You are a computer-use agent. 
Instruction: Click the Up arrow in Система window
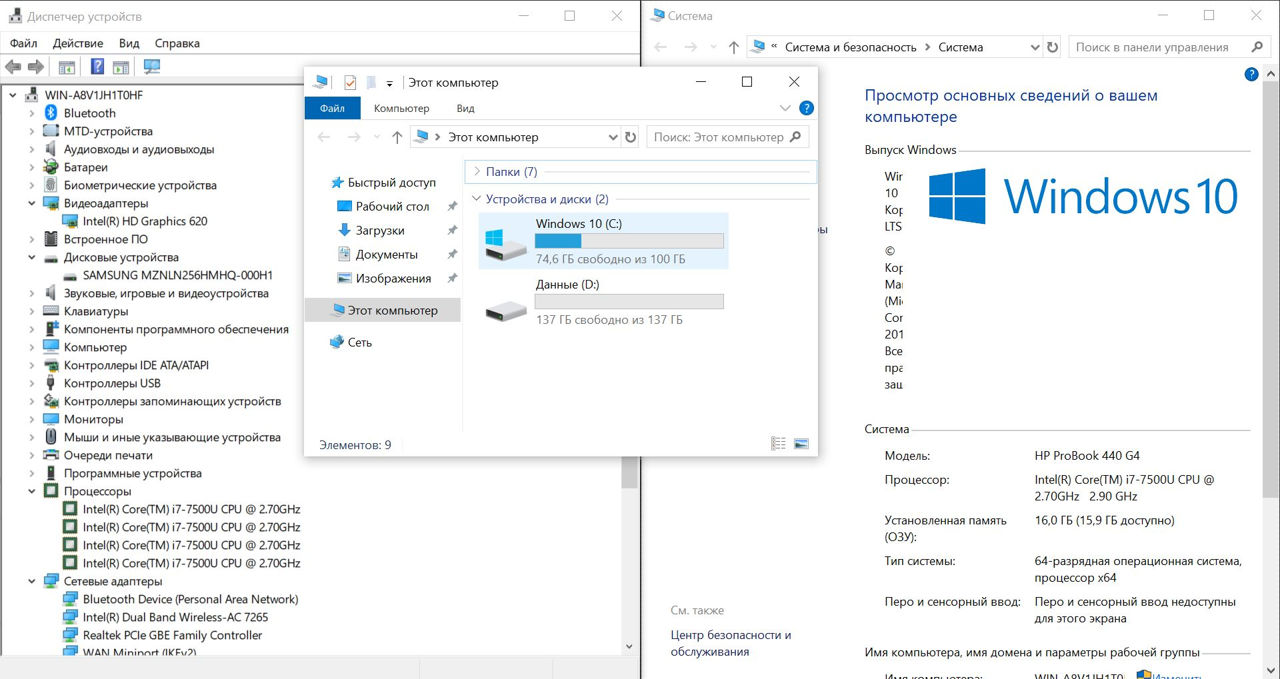click(x=734, y=47)
